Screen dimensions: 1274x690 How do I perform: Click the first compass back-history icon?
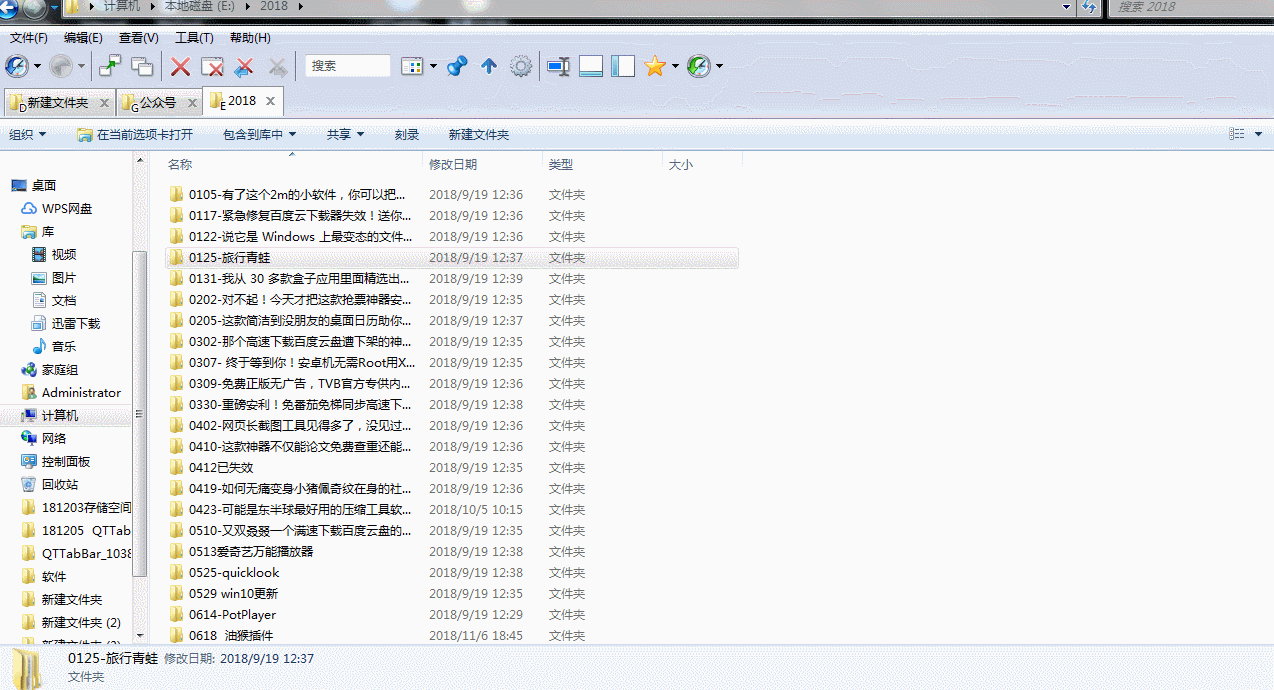tap(17, 67)
